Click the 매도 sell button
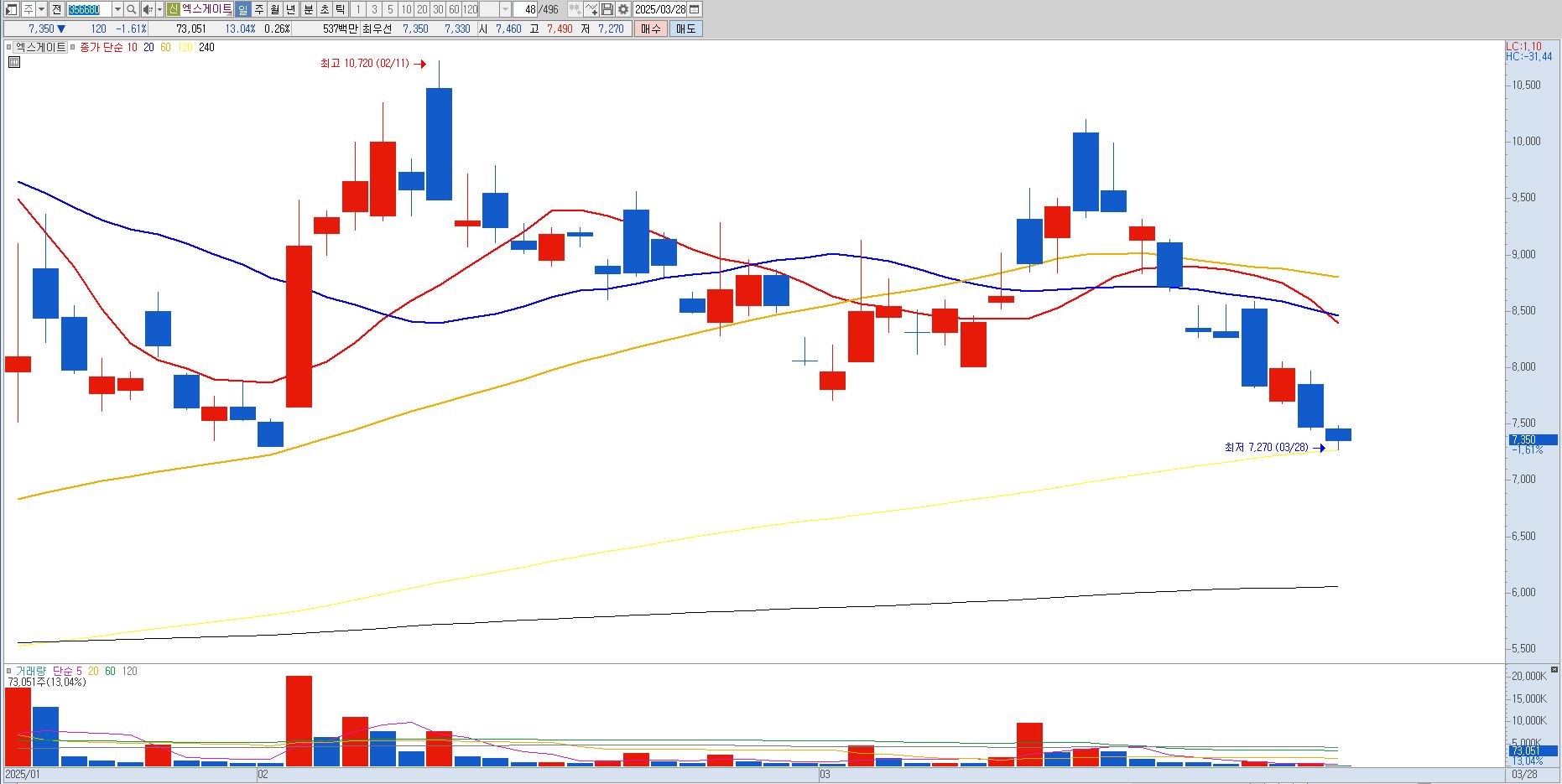The height and width of the screenshot is (784, 1562). coord(685,29)
